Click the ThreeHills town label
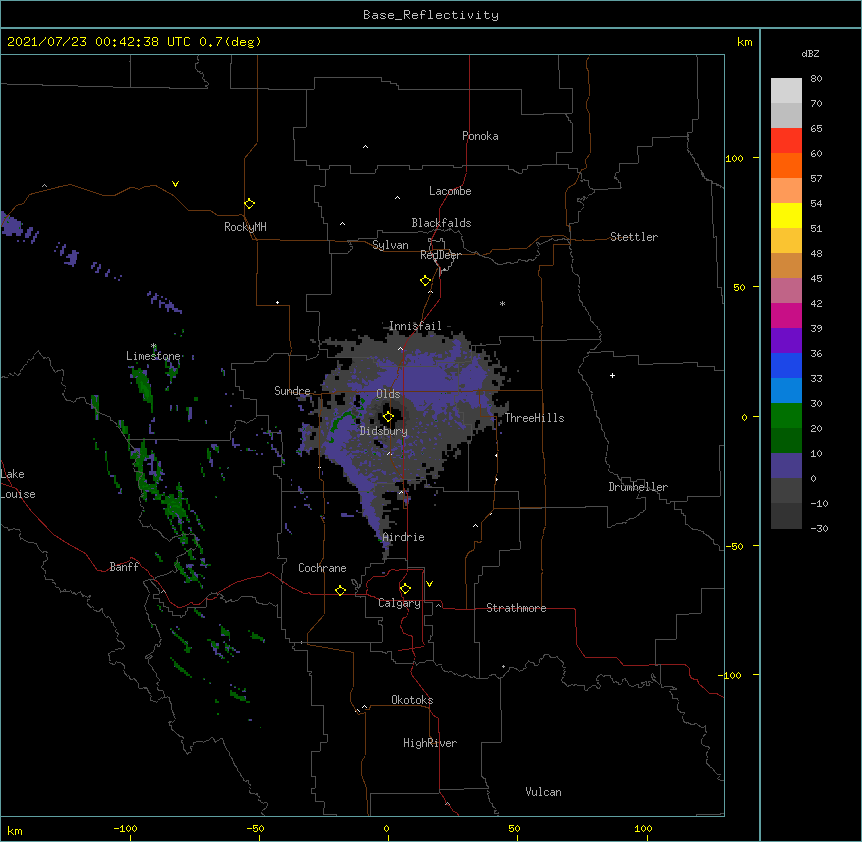This screenshot has height=842, width=862. (534, 418)
